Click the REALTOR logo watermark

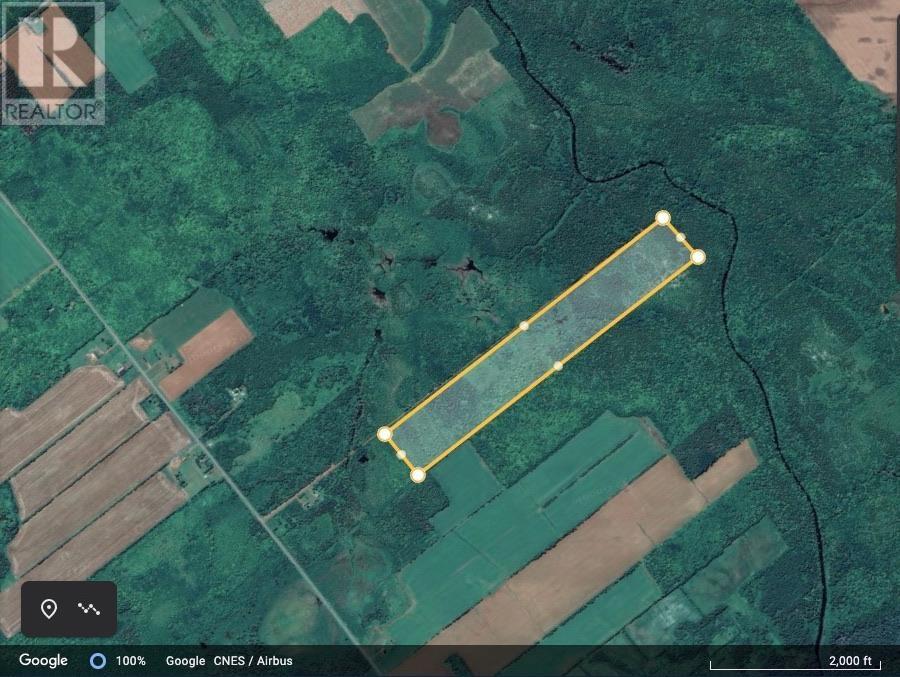(53, 64)
